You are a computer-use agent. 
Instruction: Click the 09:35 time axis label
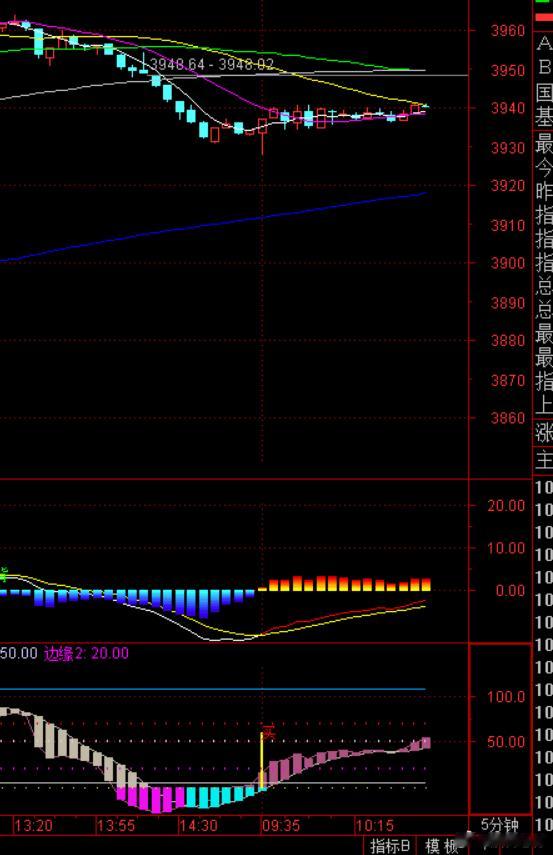pos(281,825)
